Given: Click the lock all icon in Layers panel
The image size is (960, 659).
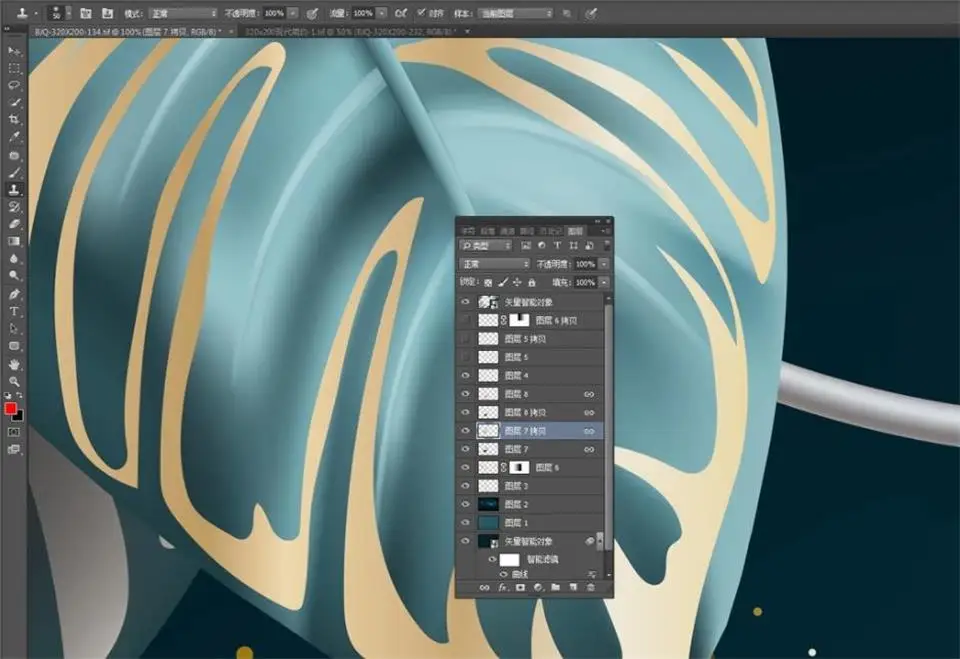Looking at the screenshot, I should (x=533, y=283).
